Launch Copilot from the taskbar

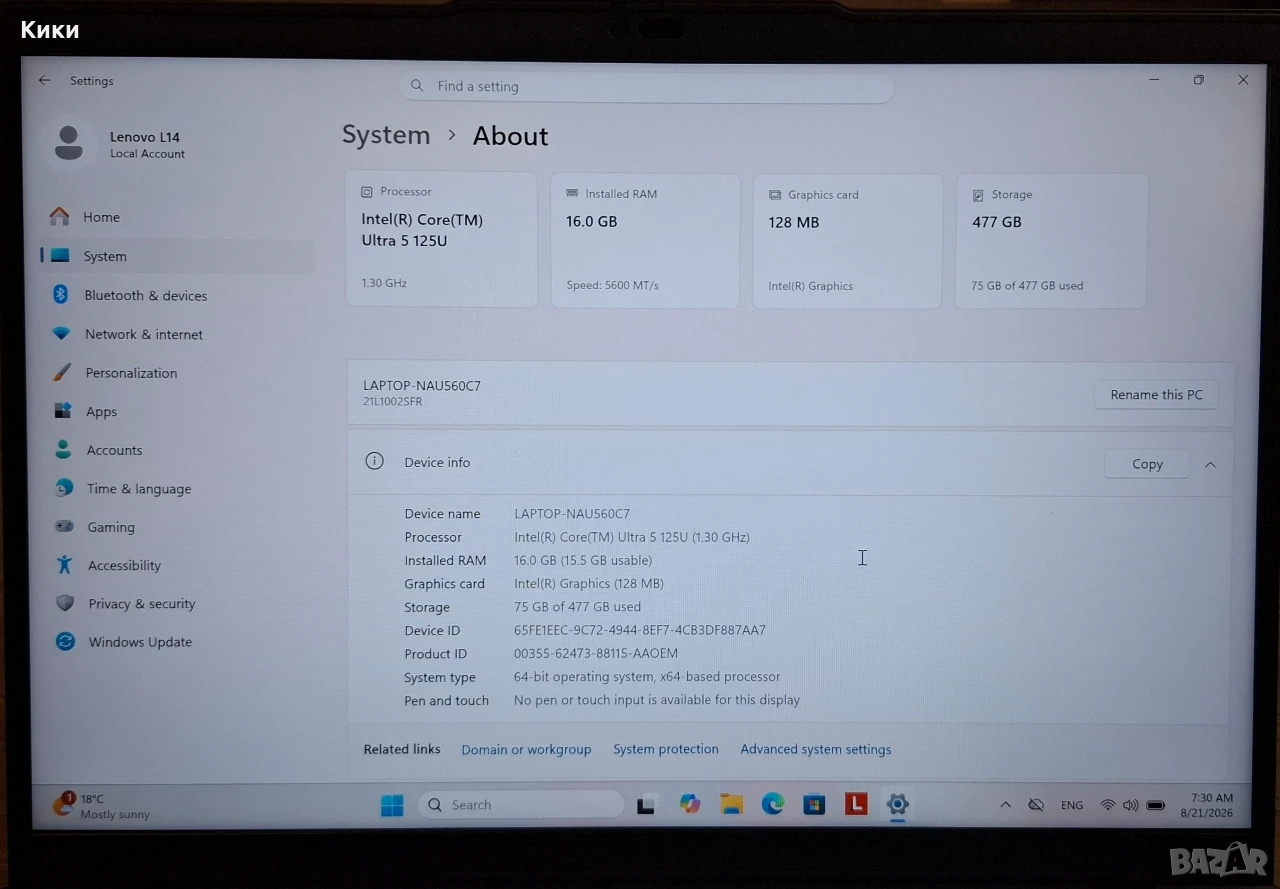[690, 804]
